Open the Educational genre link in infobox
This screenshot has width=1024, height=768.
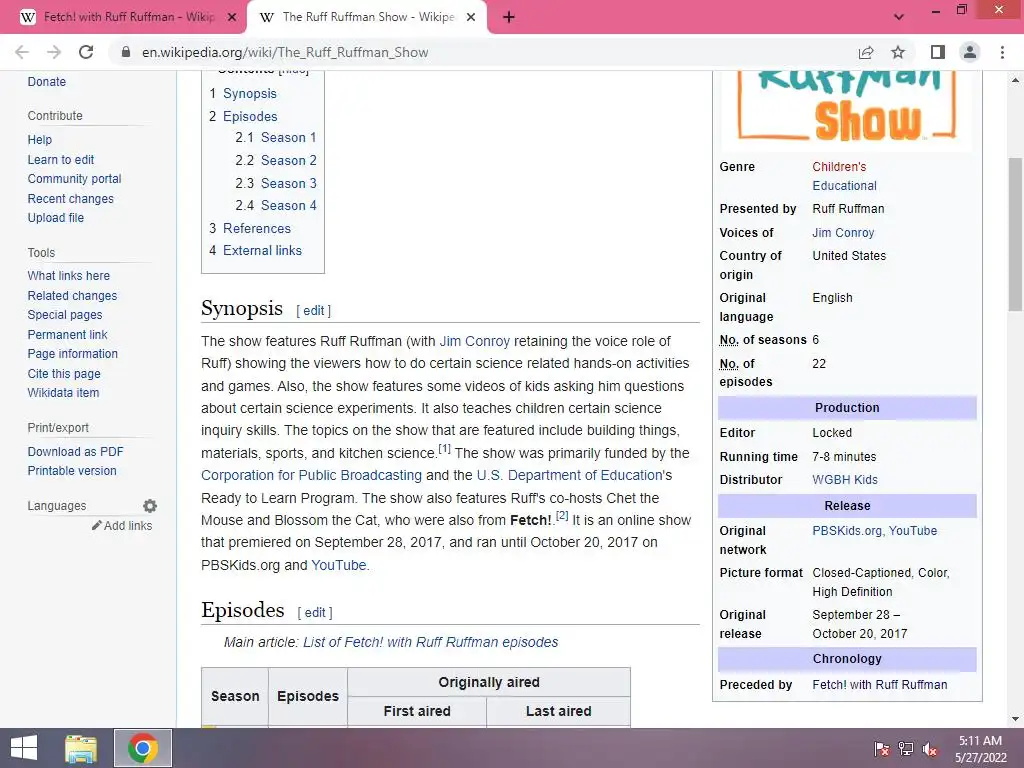pyautogui.click(x=844, y=185)
